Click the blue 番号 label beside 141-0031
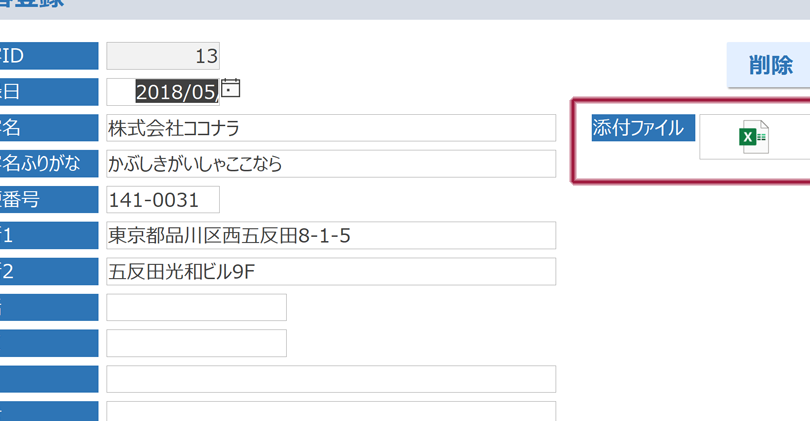The height and width of the screenshot is (421, 810). point(48,200)
